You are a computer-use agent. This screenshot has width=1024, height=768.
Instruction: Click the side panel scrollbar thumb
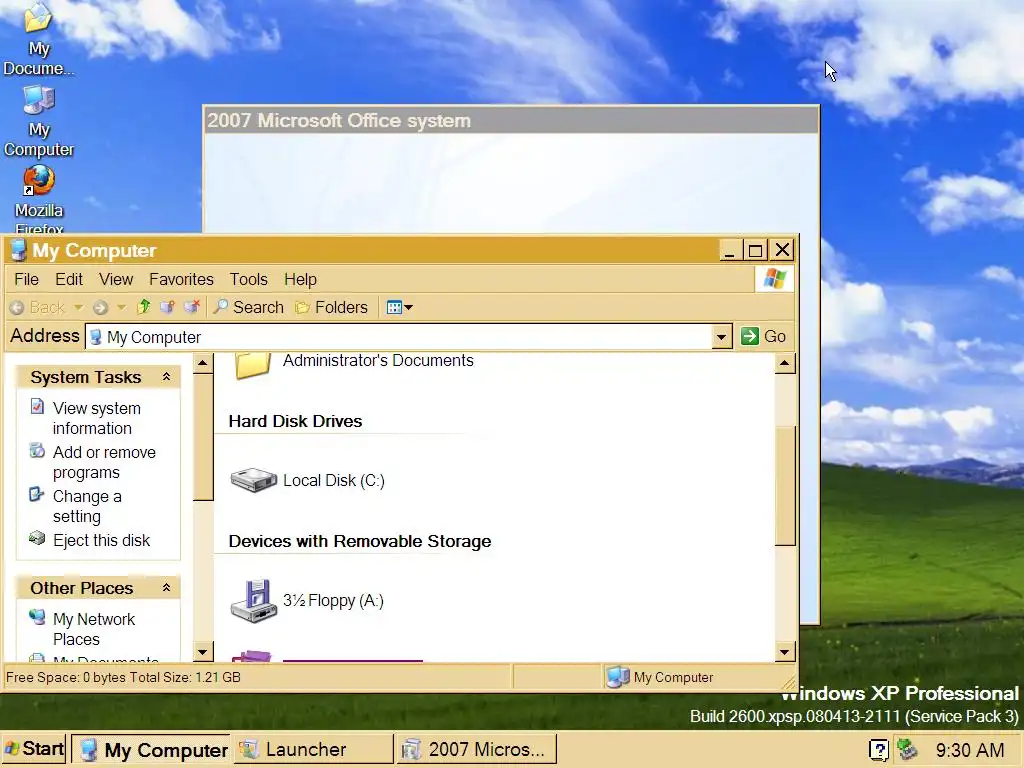203,438
